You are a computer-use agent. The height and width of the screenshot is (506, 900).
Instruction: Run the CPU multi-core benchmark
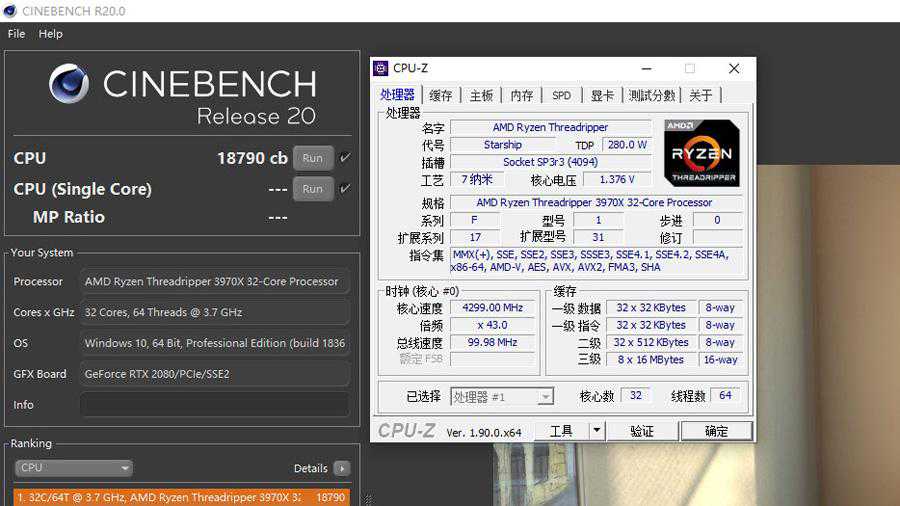pos(313,158)
